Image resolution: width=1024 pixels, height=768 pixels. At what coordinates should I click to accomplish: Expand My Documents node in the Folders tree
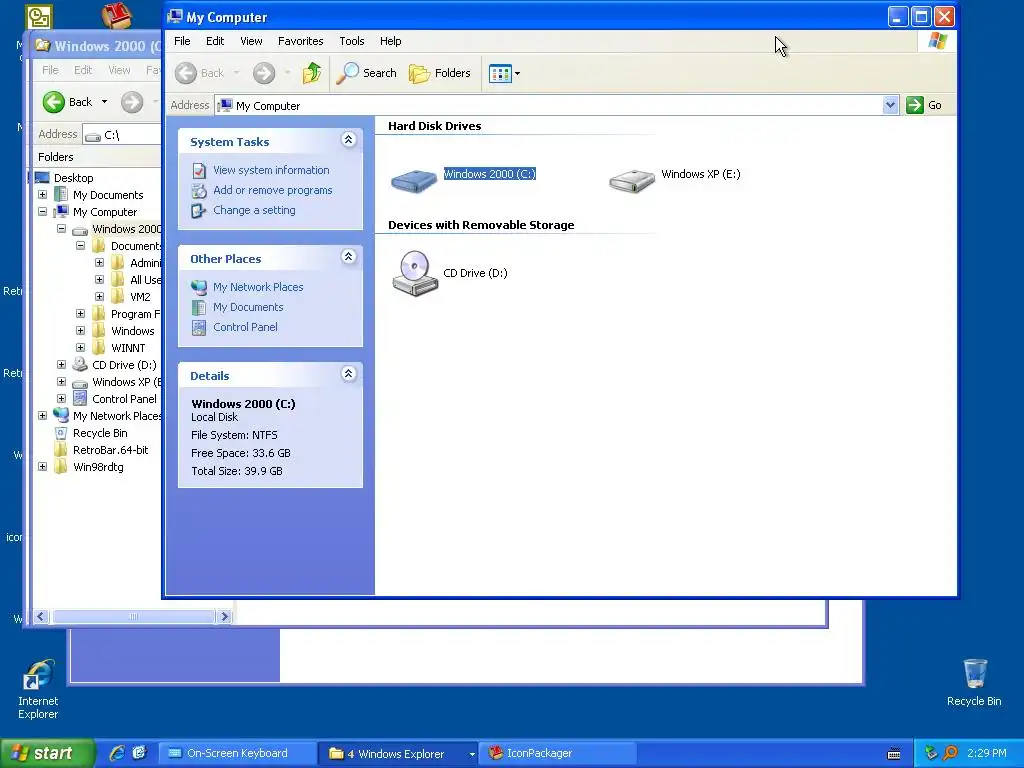pos(42,195)
